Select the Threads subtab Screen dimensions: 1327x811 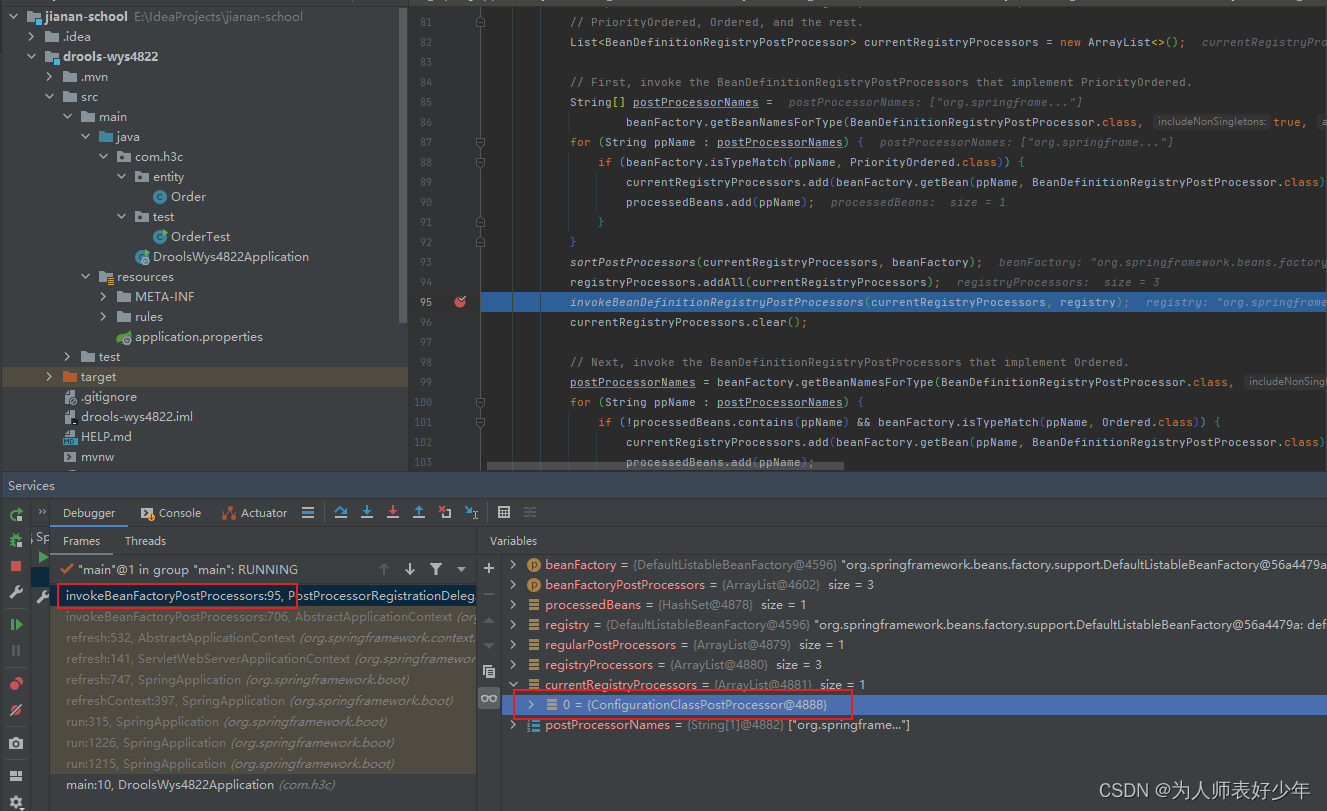click(x=145, y=541)
